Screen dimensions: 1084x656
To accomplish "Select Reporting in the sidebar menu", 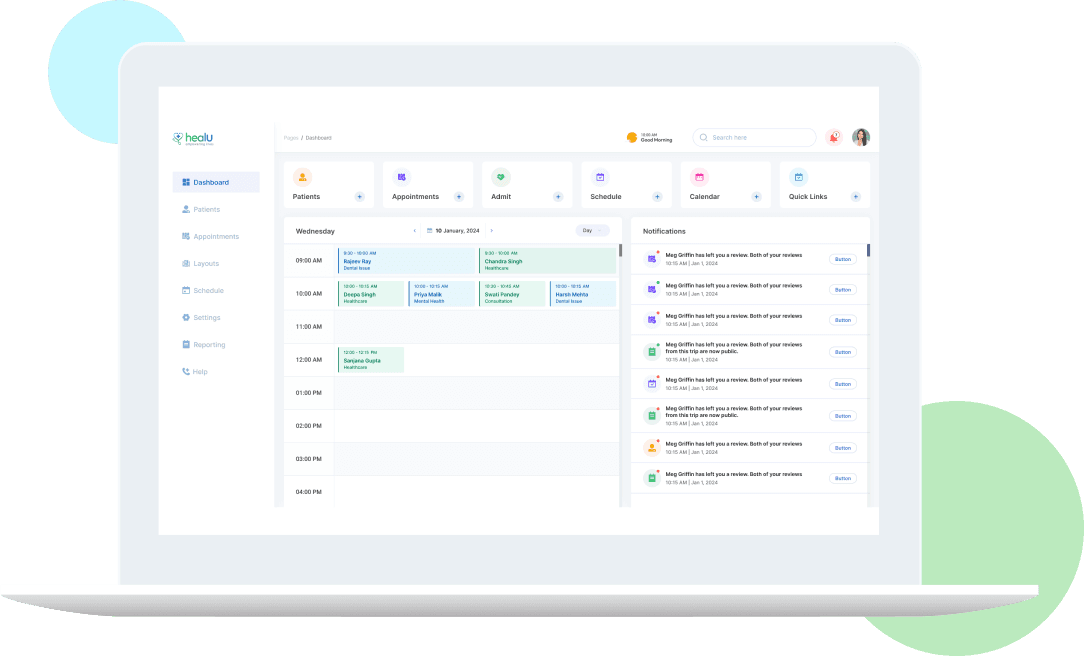I will [209, 345].
